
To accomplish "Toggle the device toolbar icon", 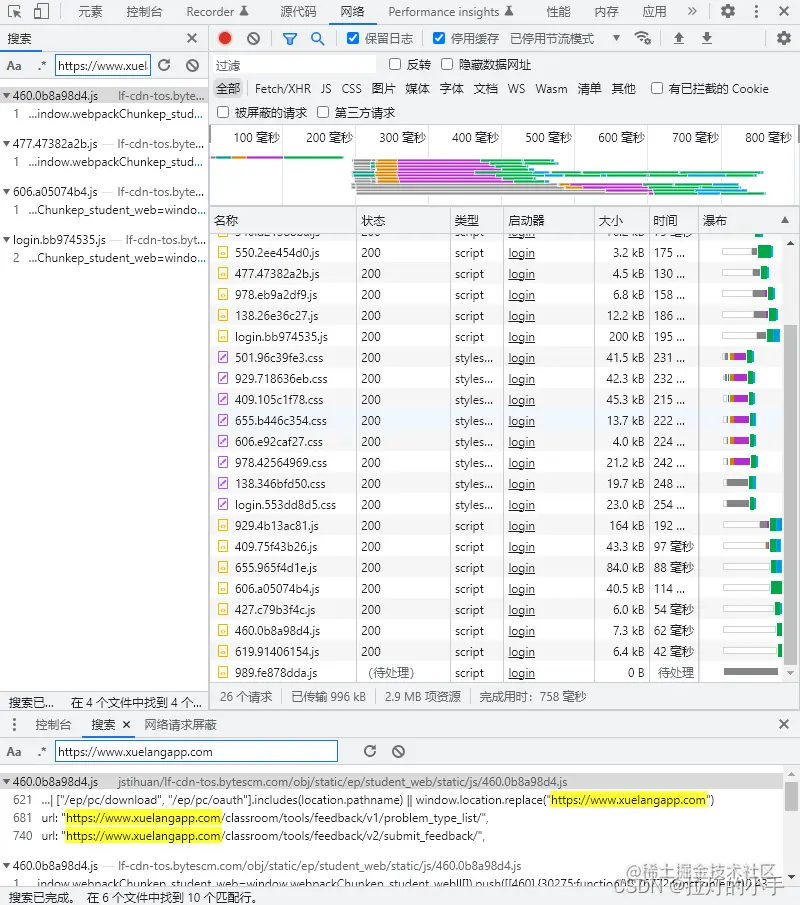I will (x=40, y=11).
